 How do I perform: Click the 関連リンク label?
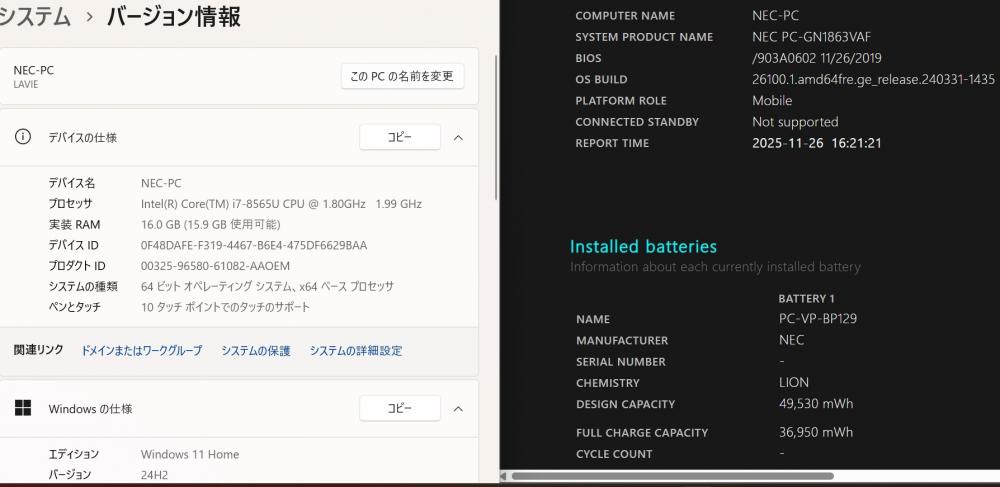click(39, 350)
